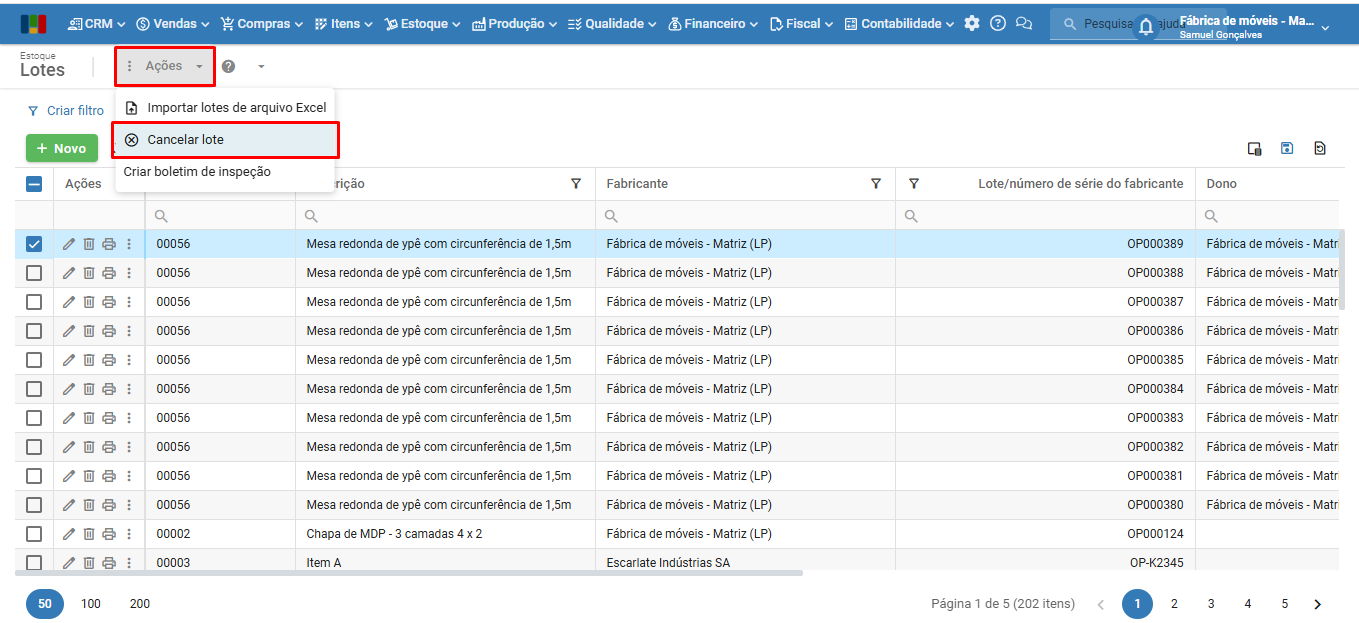Check the checkbox for lot OP000124
1359x623 pixels.
[34, 534]
